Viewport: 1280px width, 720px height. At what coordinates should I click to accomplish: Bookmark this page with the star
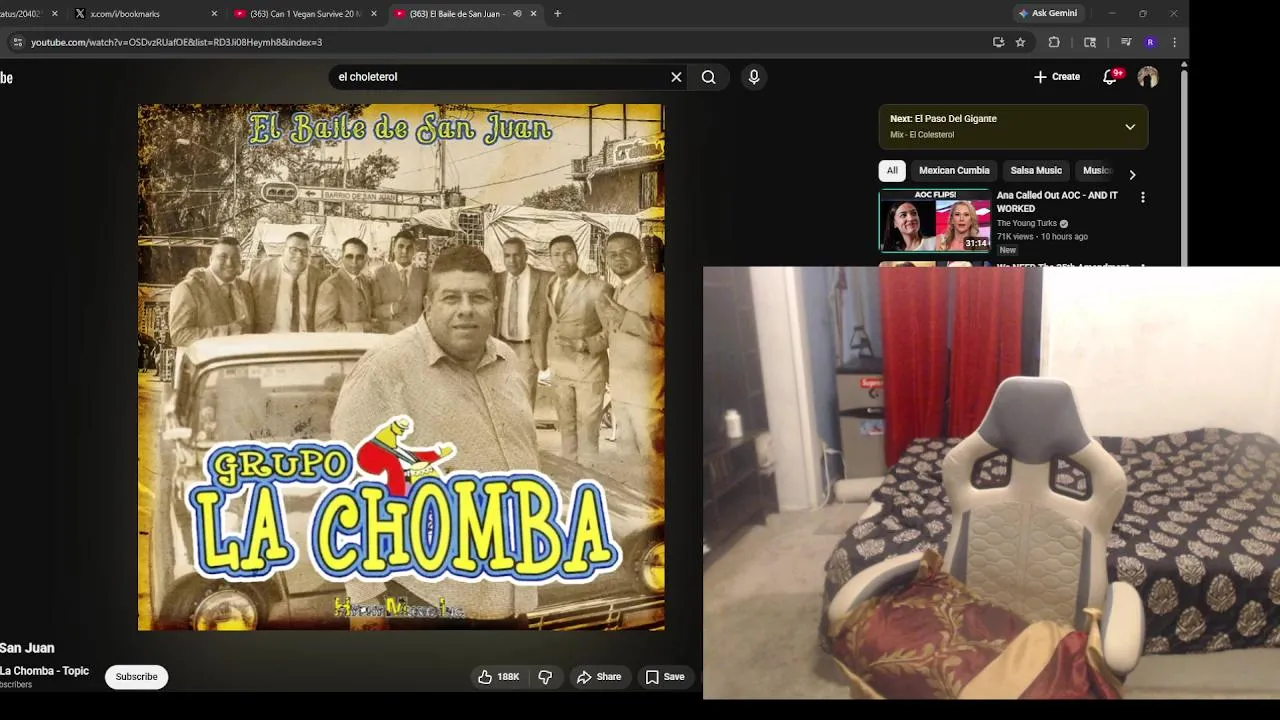point(1020,42)
